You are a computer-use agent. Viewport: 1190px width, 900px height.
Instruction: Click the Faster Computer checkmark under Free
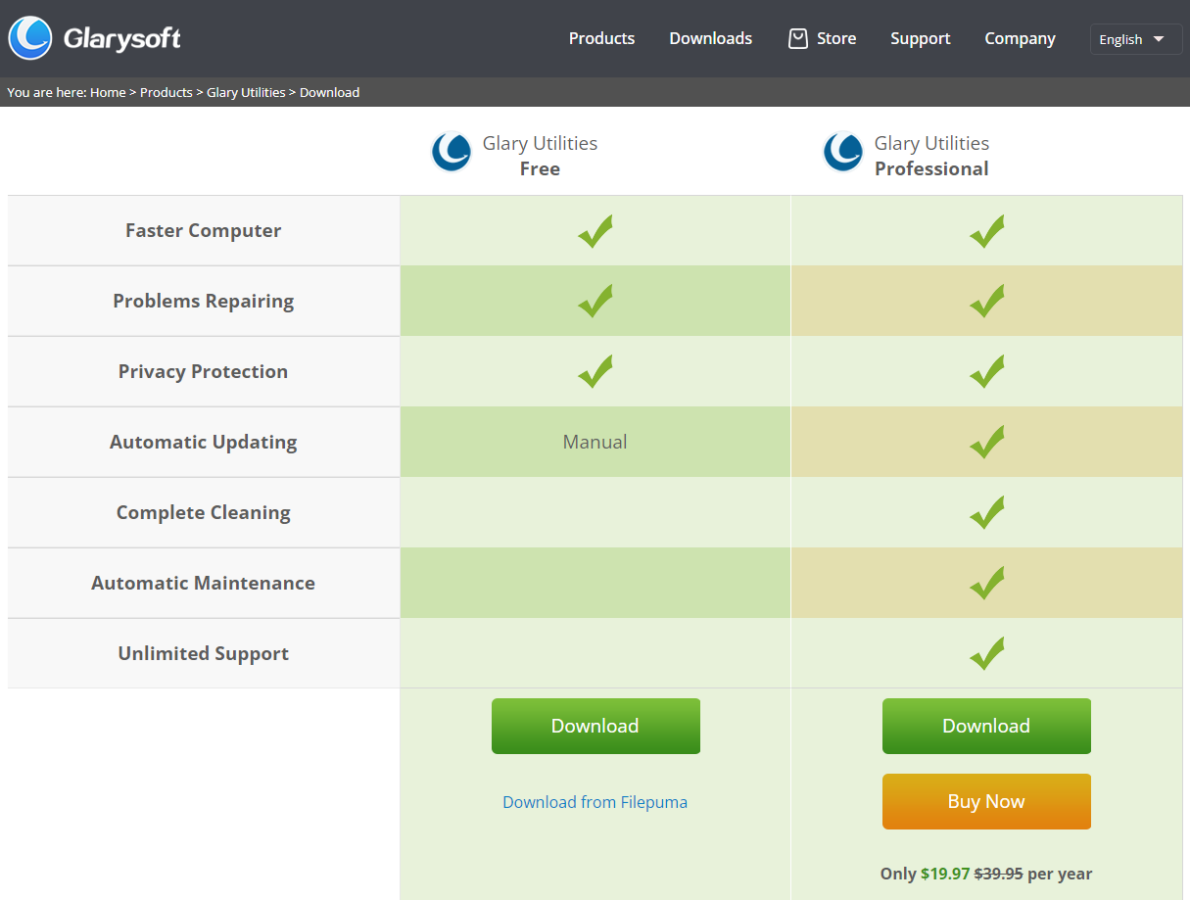pyautogui.click(x=595, y=231)
